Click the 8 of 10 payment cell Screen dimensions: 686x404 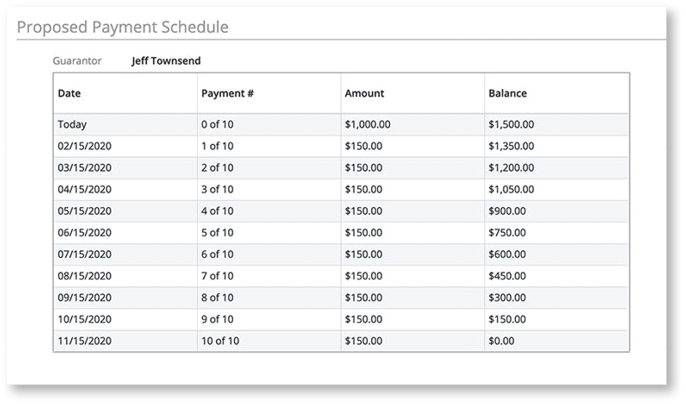217,297
